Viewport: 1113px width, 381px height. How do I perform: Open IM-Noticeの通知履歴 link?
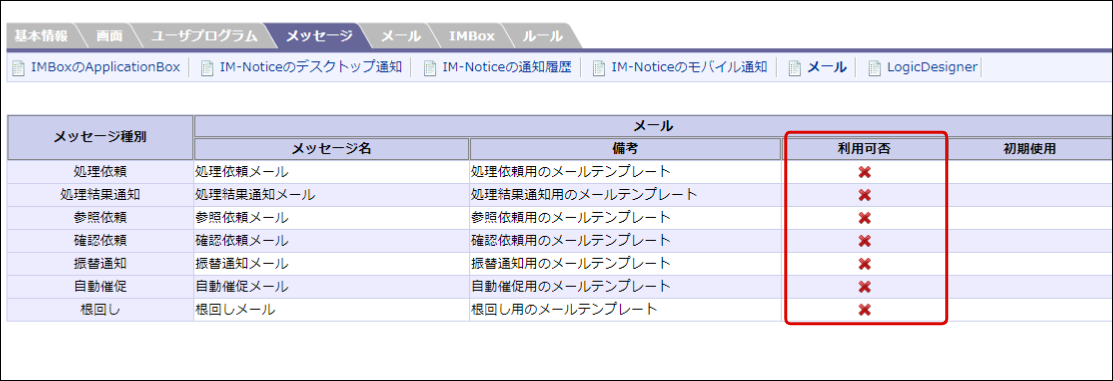tap(506, 67)
